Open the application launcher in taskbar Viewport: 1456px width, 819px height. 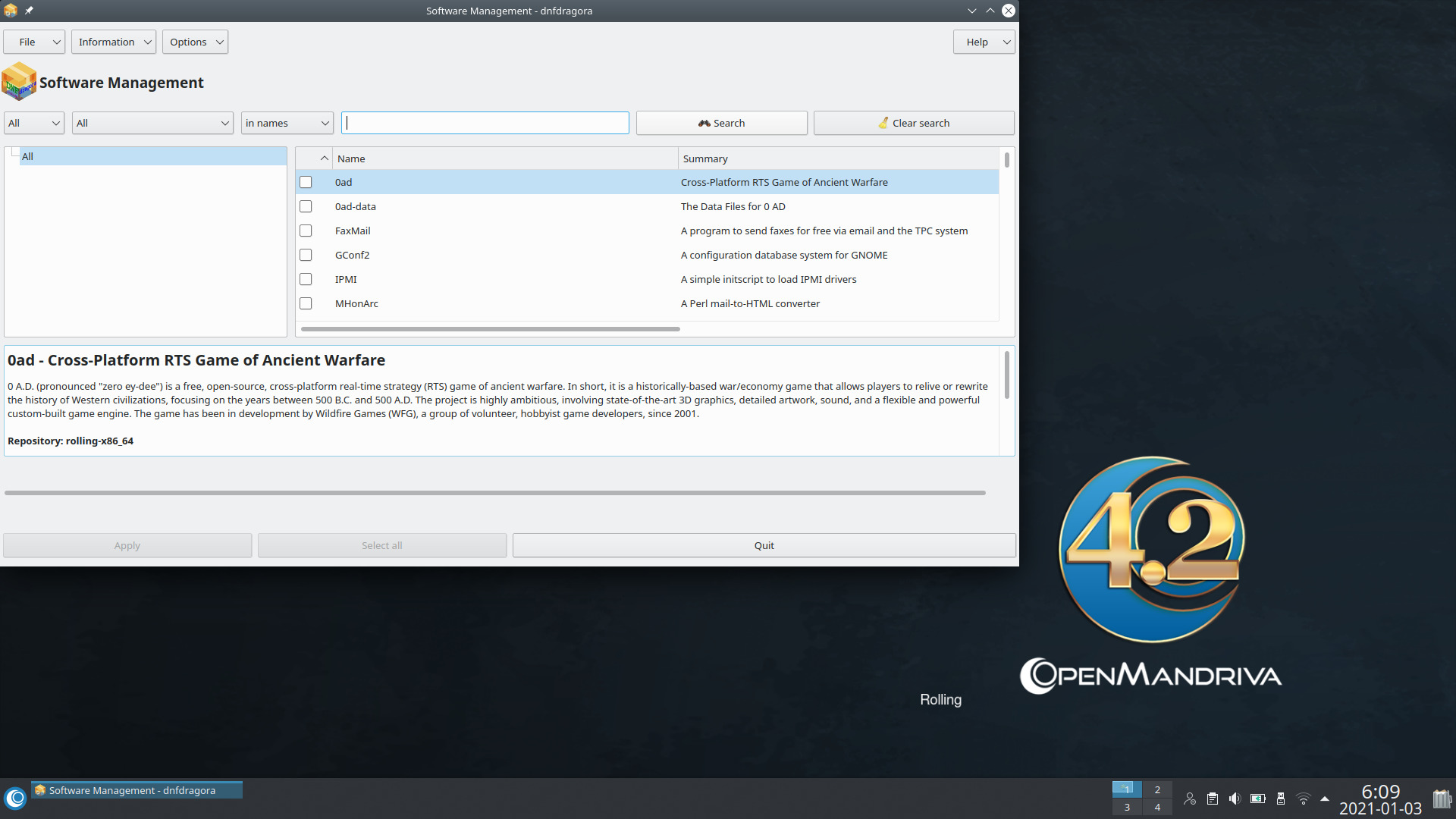click(x=15, y=798)
